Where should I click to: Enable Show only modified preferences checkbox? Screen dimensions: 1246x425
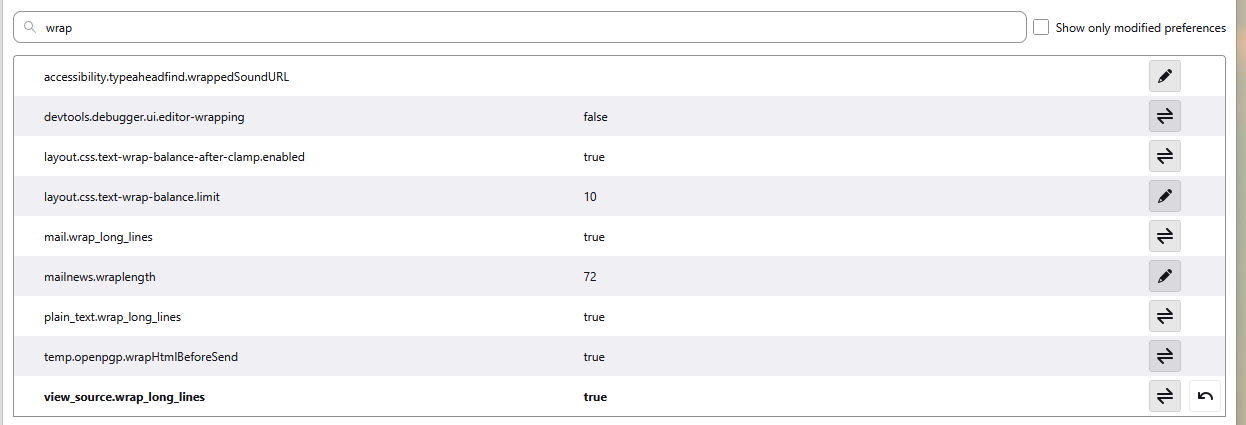(x=1041, y=28)
